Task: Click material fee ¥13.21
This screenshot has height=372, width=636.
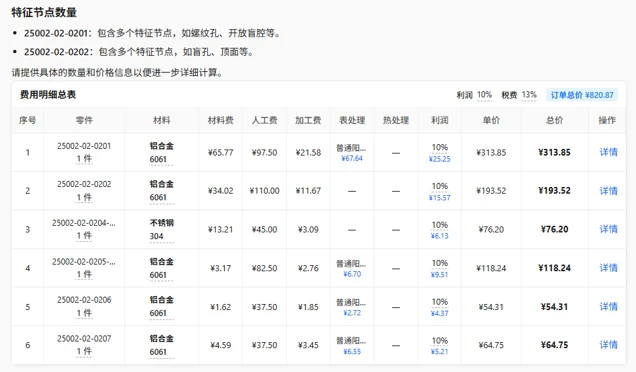Action: click(x=221, y=230)
